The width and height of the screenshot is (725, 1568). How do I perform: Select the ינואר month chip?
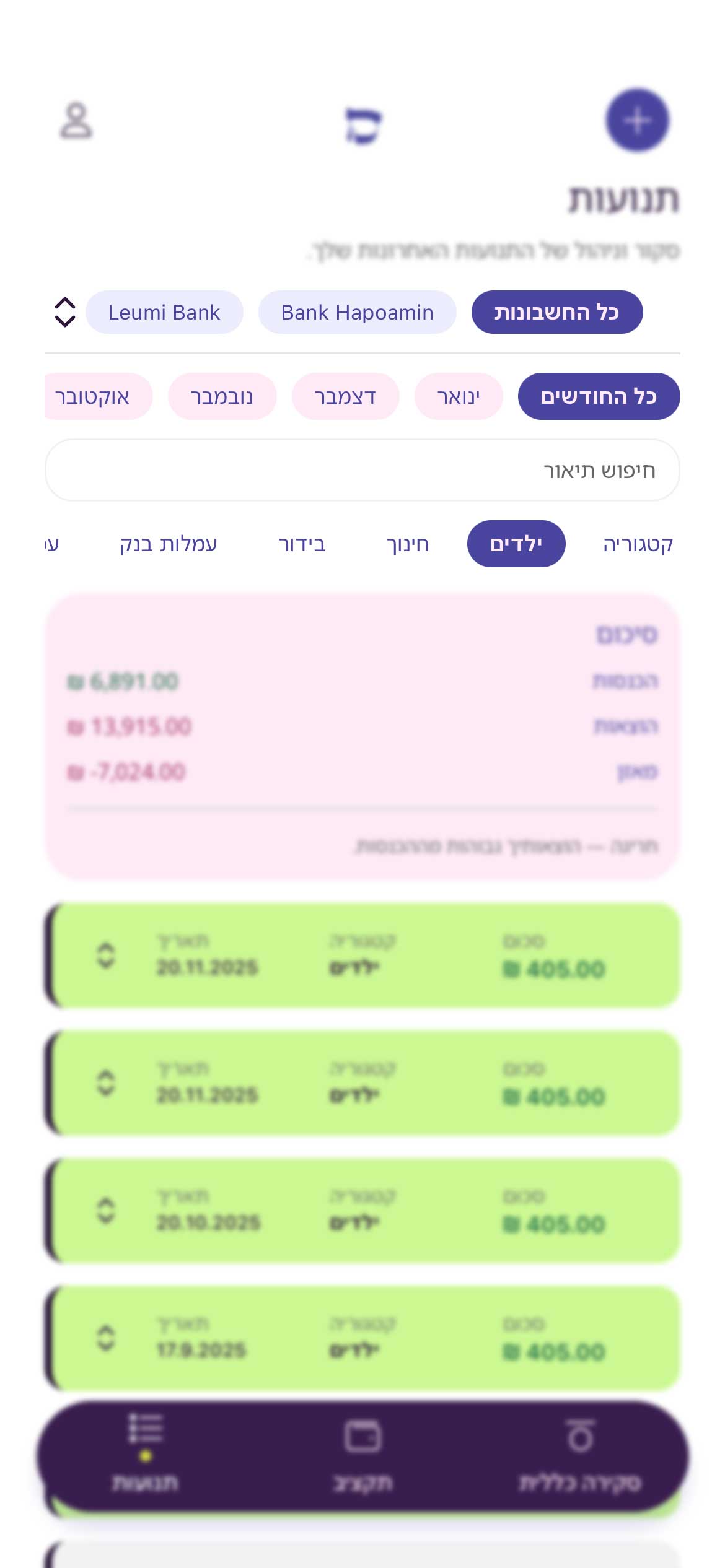click(459, 396)
